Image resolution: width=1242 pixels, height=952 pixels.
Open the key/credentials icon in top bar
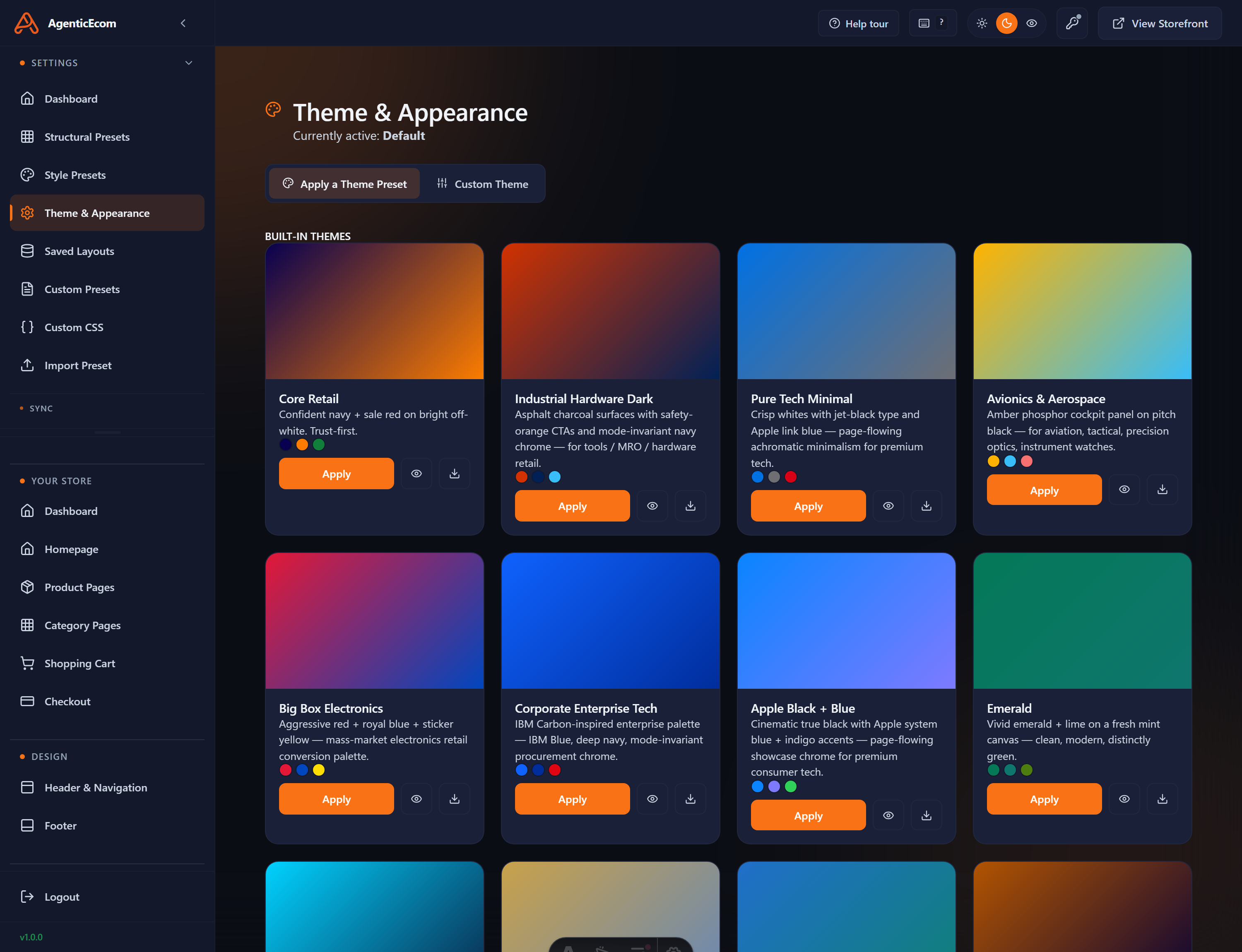(x=1072, y=23)
